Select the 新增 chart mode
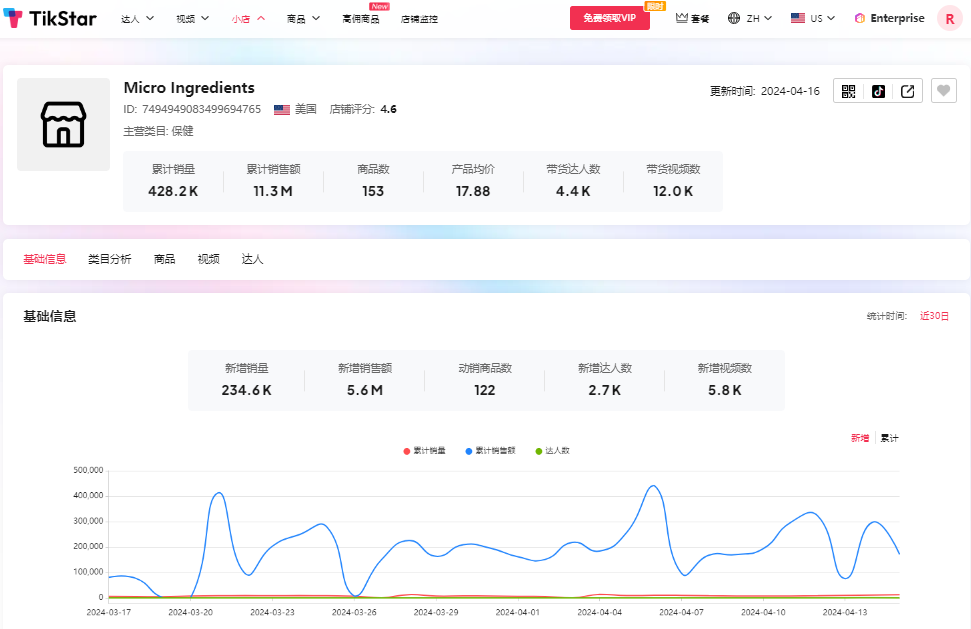The height and width of the screenshot is (629, 971). click(x=860, y=438)
